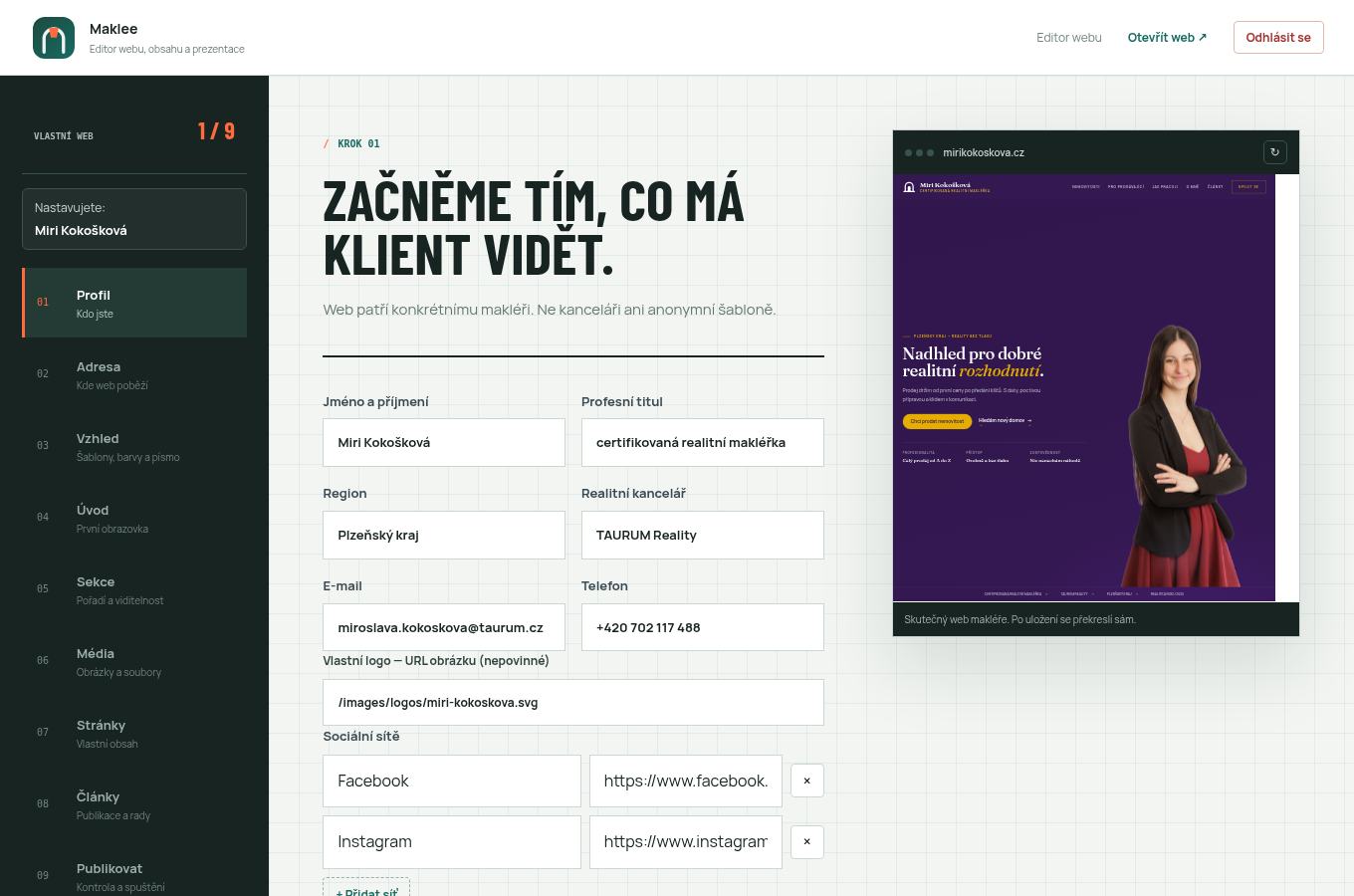Open the Články step
The image size is (1354, 896).
134,804
